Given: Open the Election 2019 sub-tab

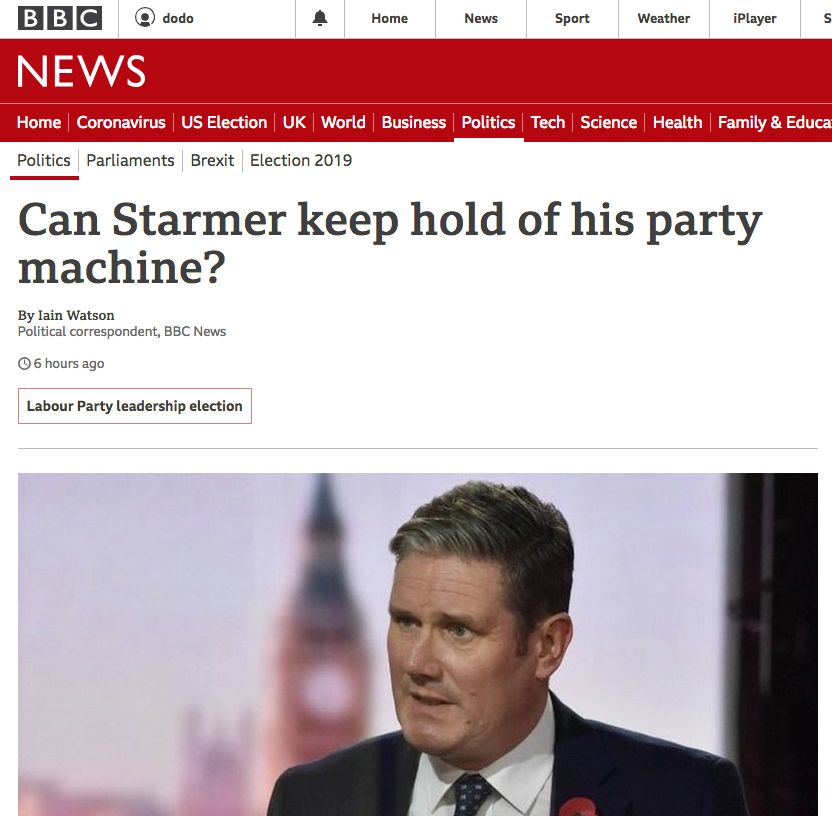Looking at the screenshot, I should coord(301,160).
